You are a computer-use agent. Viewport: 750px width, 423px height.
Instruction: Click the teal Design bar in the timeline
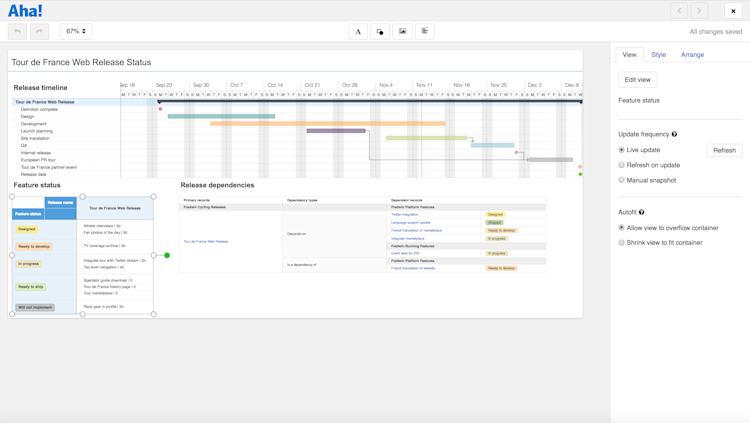[x=221, y=116]
